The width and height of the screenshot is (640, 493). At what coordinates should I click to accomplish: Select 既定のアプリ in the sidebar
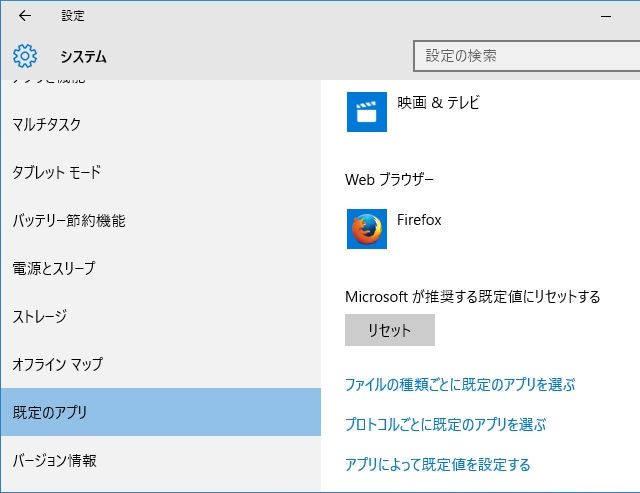pos(160,412)
